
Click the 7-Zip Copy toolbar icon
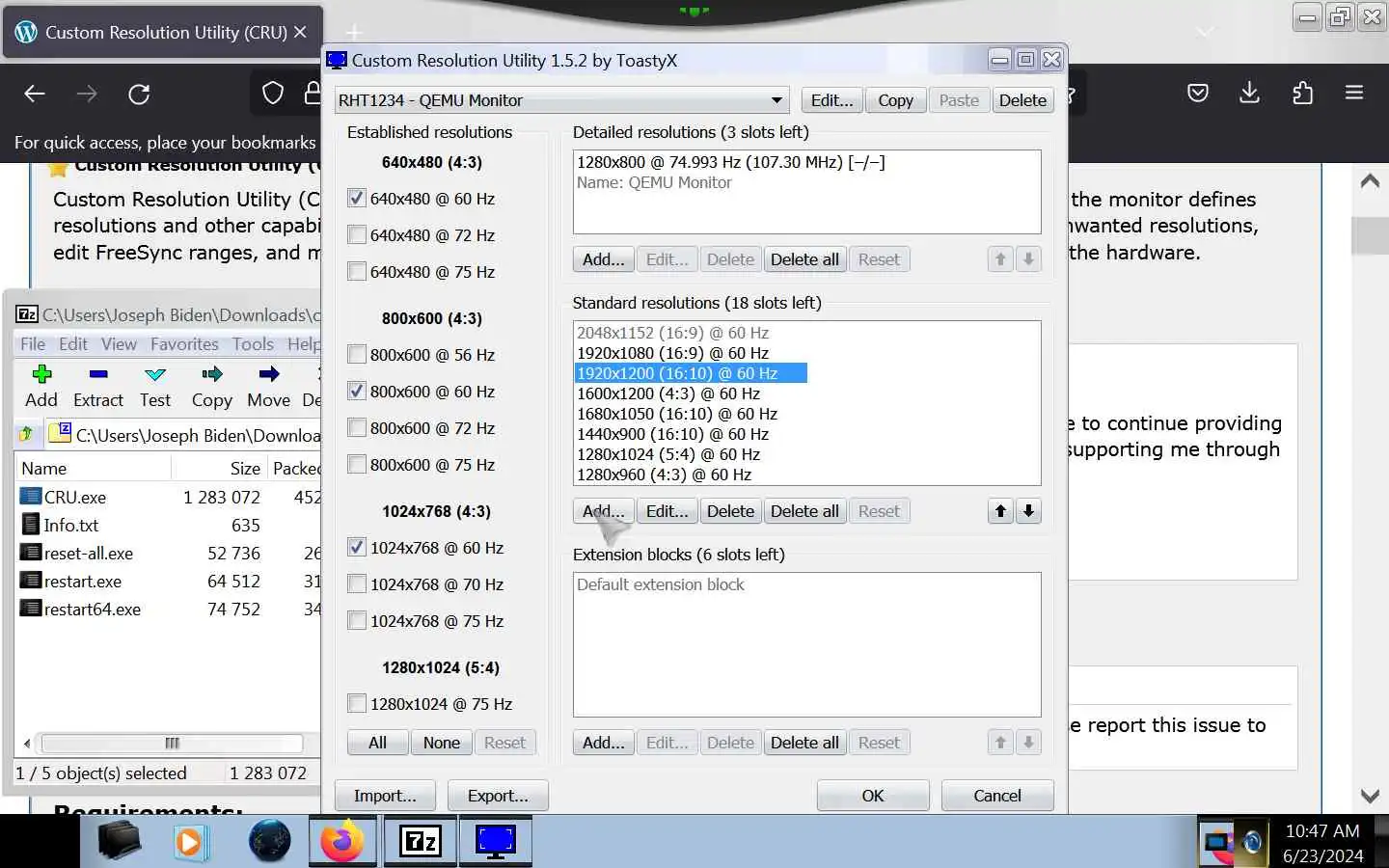[211, 374]
